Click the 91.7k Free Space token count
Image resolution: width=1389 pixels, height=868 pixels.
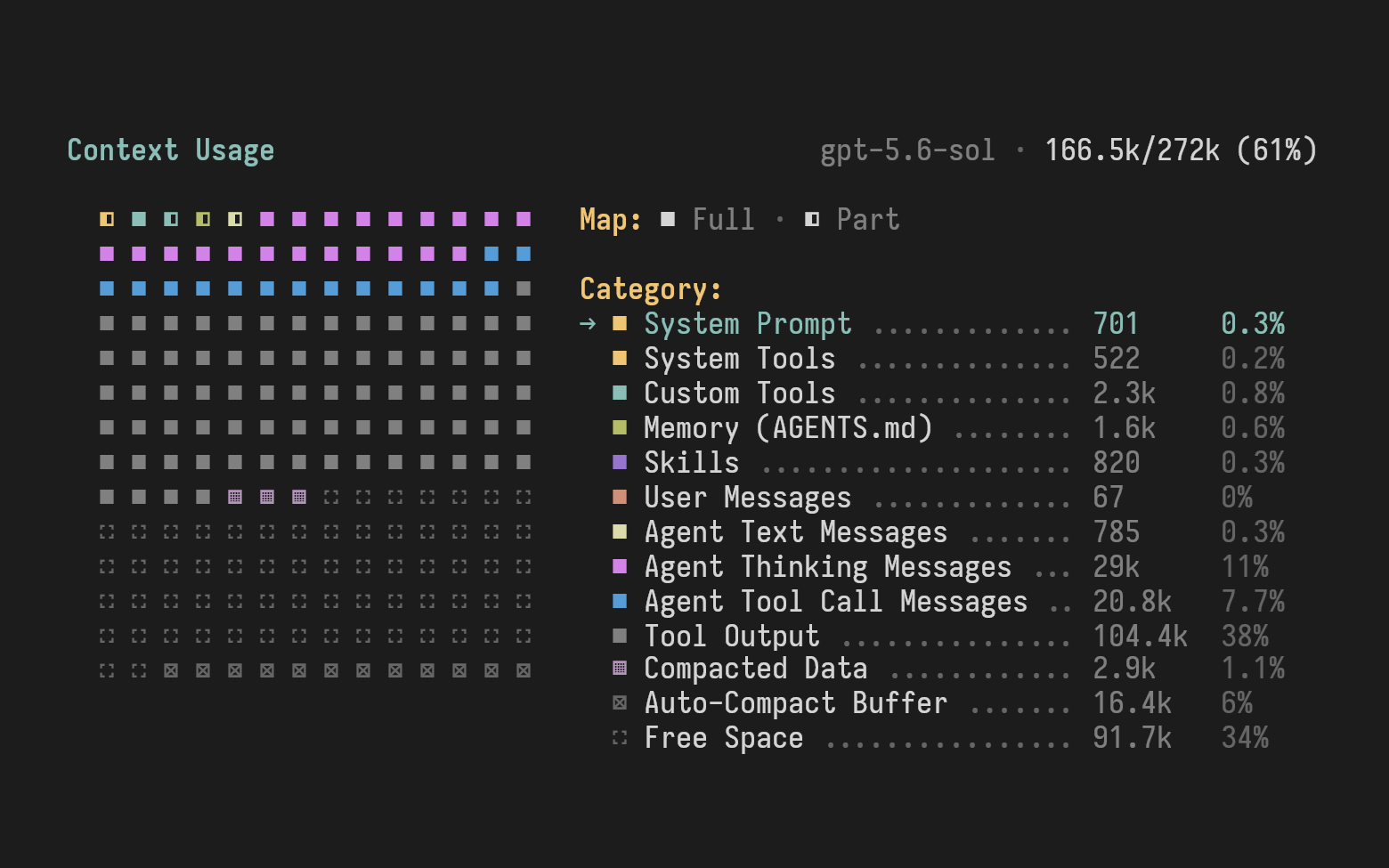click(x=1133, y=738)
